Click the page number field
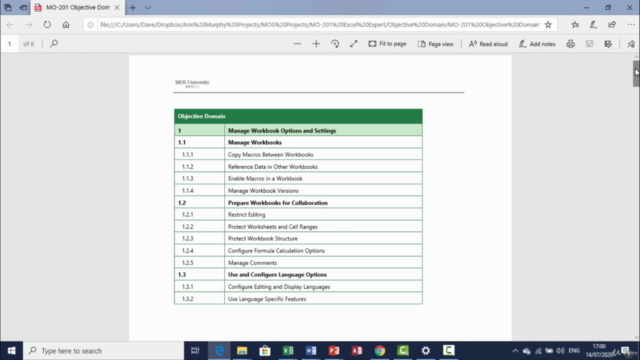Viewport: 640px width, 360px height. 9,44
